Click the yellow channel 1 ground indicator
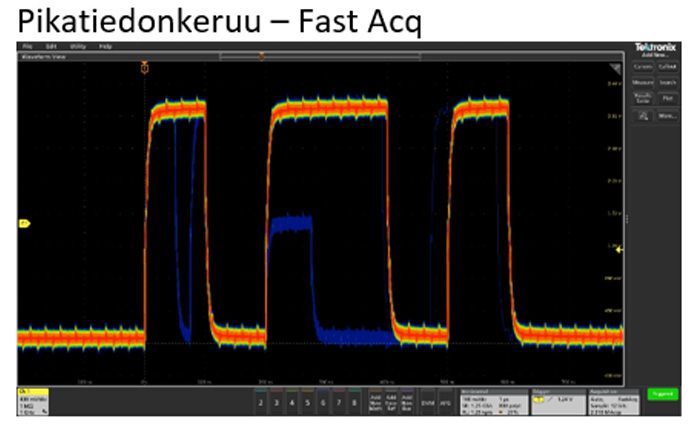The height and width of the screenshot is (430, 700). (x=24, y=223)
